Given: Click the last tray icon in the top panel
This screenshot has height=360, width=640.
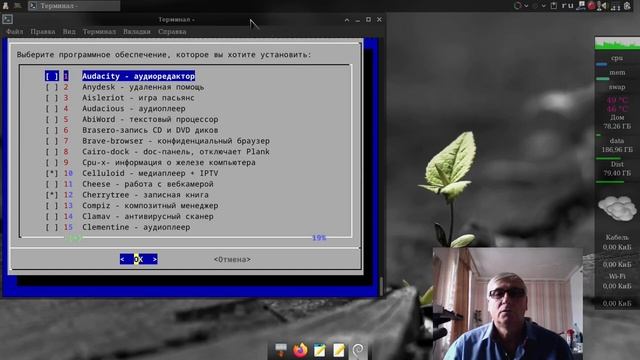Looking at the screenshot, I should [627, 6].
